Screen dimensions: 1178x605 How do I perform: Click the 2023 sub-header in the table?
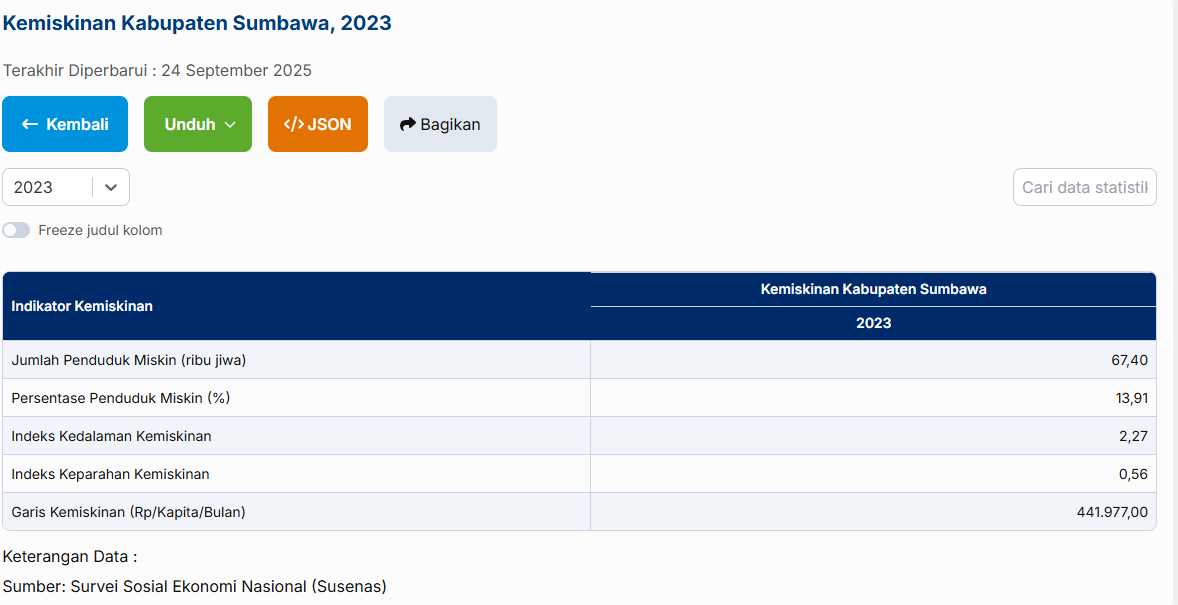(x=873, y=323)
